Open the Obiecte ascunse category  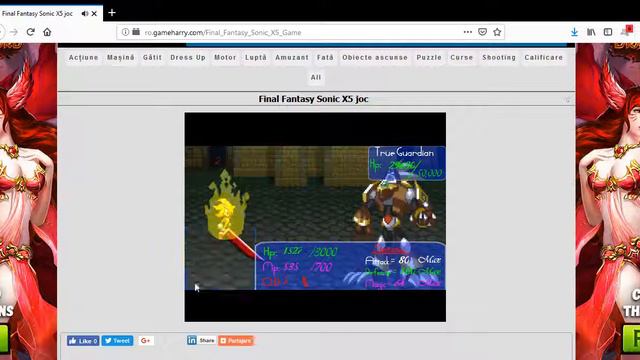(375, 58)
